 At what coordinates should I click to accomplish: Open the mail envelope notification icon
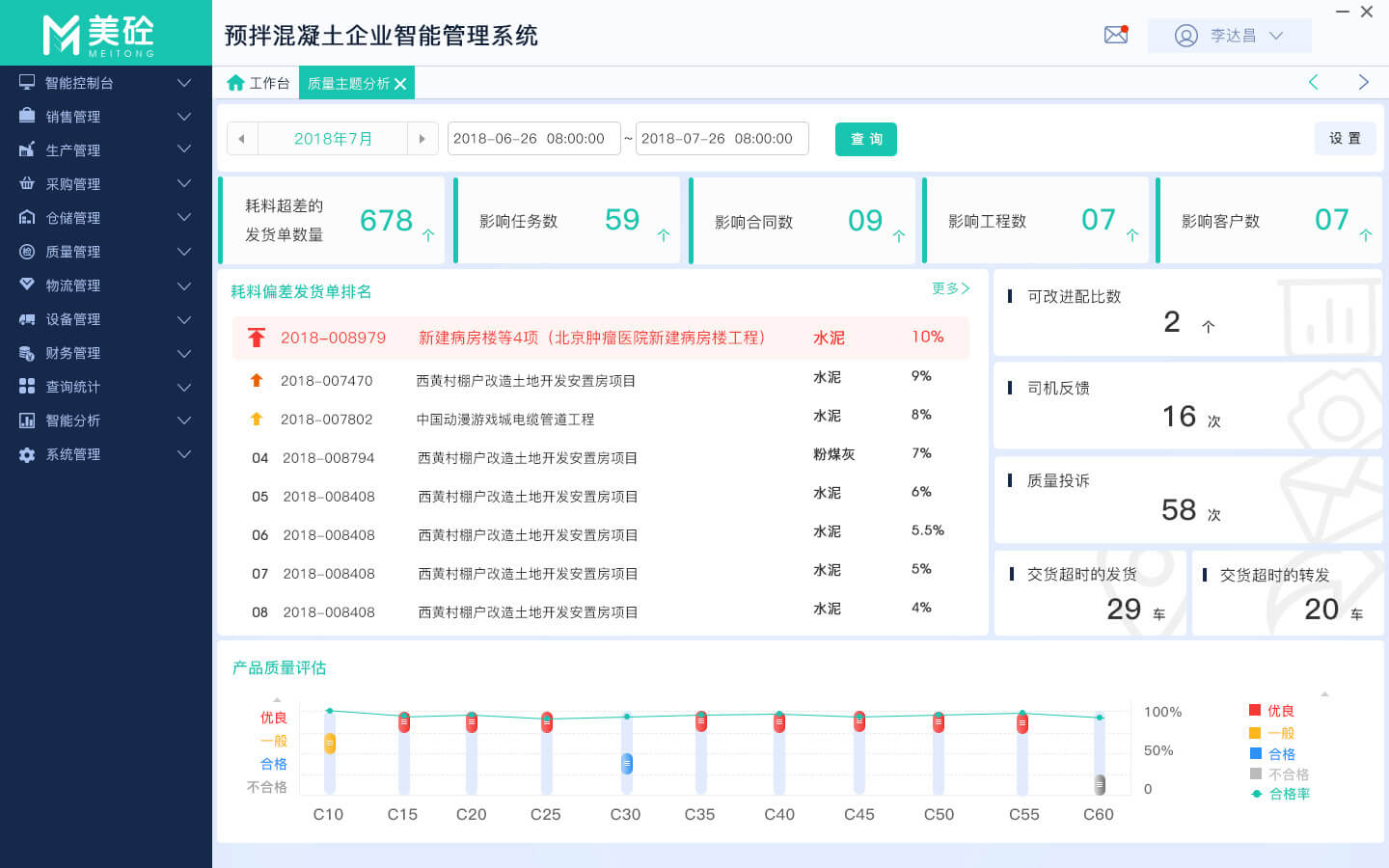tap(1116, 35)
